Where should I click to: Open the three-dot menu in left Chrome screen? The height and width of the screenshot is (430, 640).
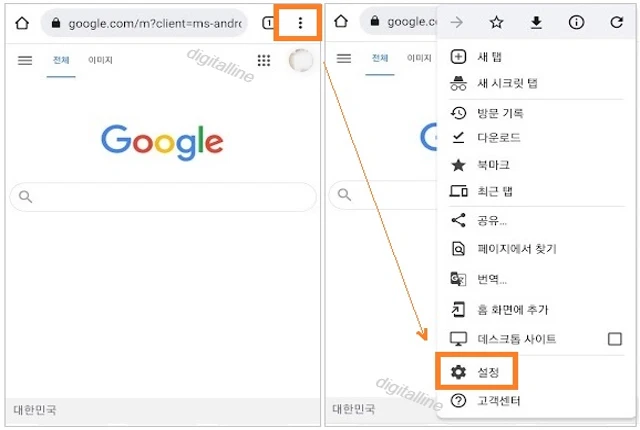coord(300,23)
